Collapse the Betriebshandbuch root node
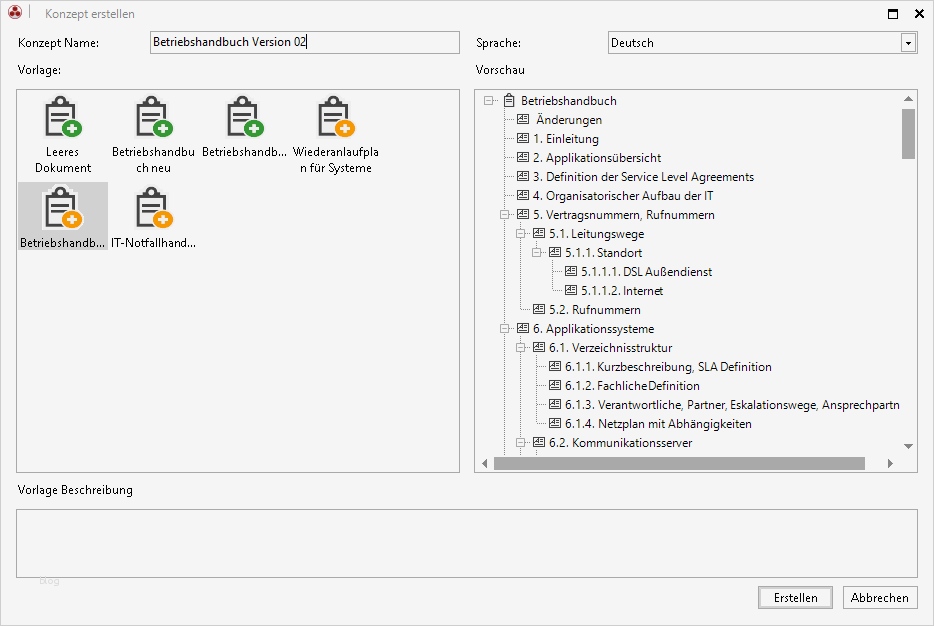The height and width of the screenshot is (626, 934). (x=489, y=101)
